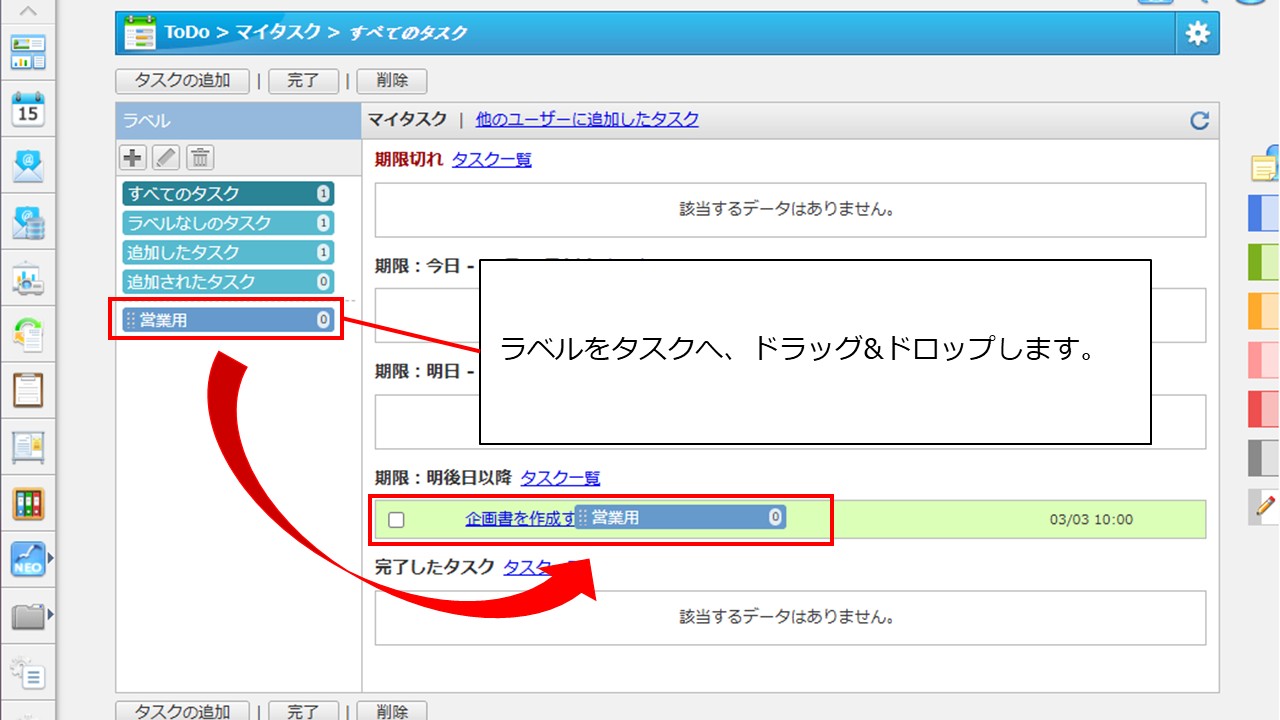Open the colored binders cabinet icon

(28, 503)
